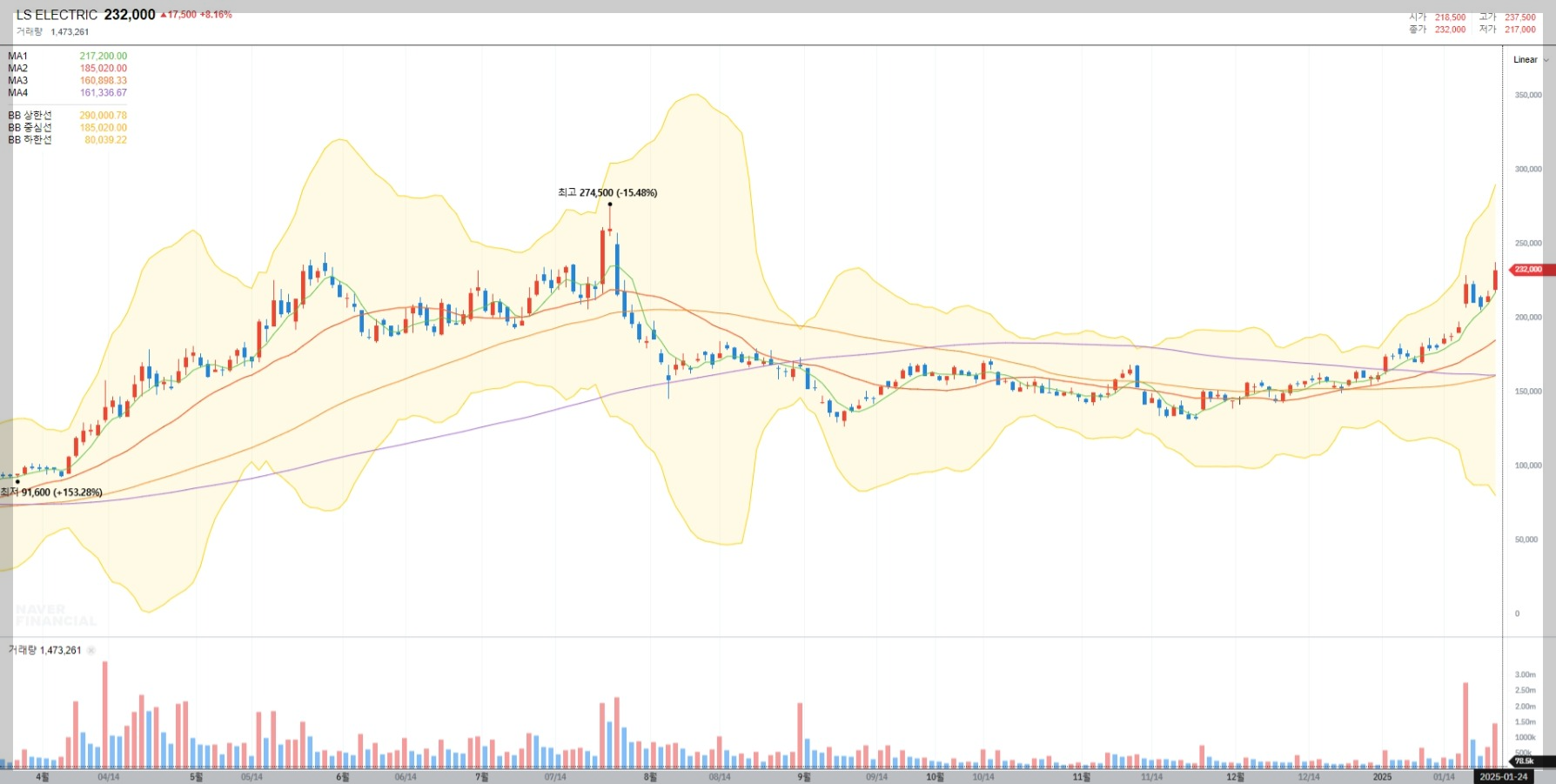Click the 04/14 label on time axis
1556x784 pixels.
tap(109, 777)
